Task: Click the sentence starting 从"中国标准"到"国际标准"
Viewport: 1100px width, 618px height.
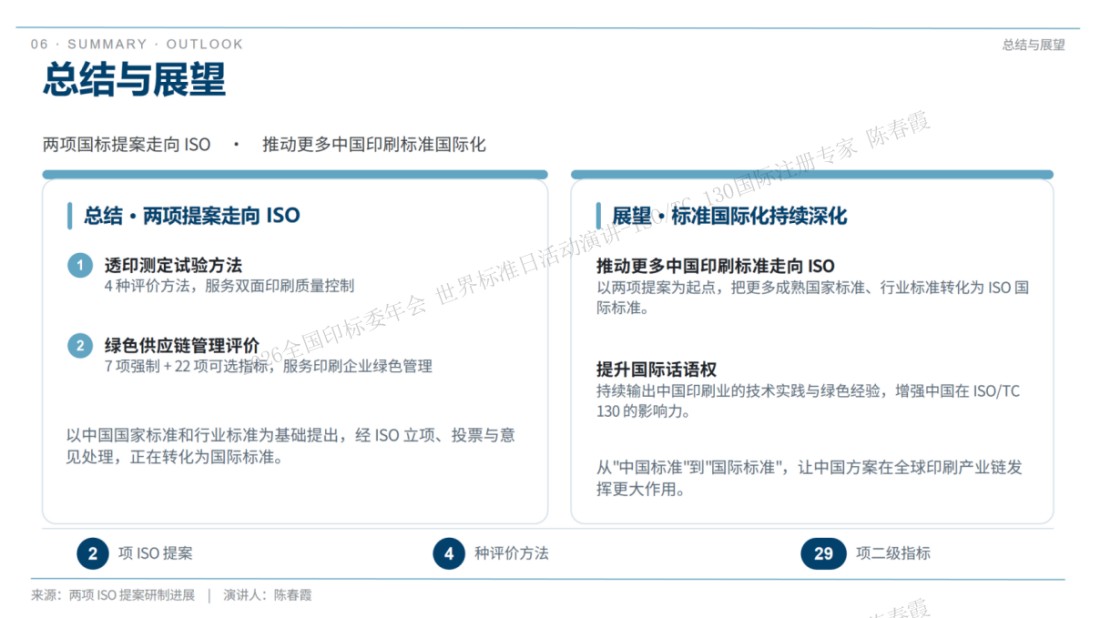Action: click(x=809, y=478)
